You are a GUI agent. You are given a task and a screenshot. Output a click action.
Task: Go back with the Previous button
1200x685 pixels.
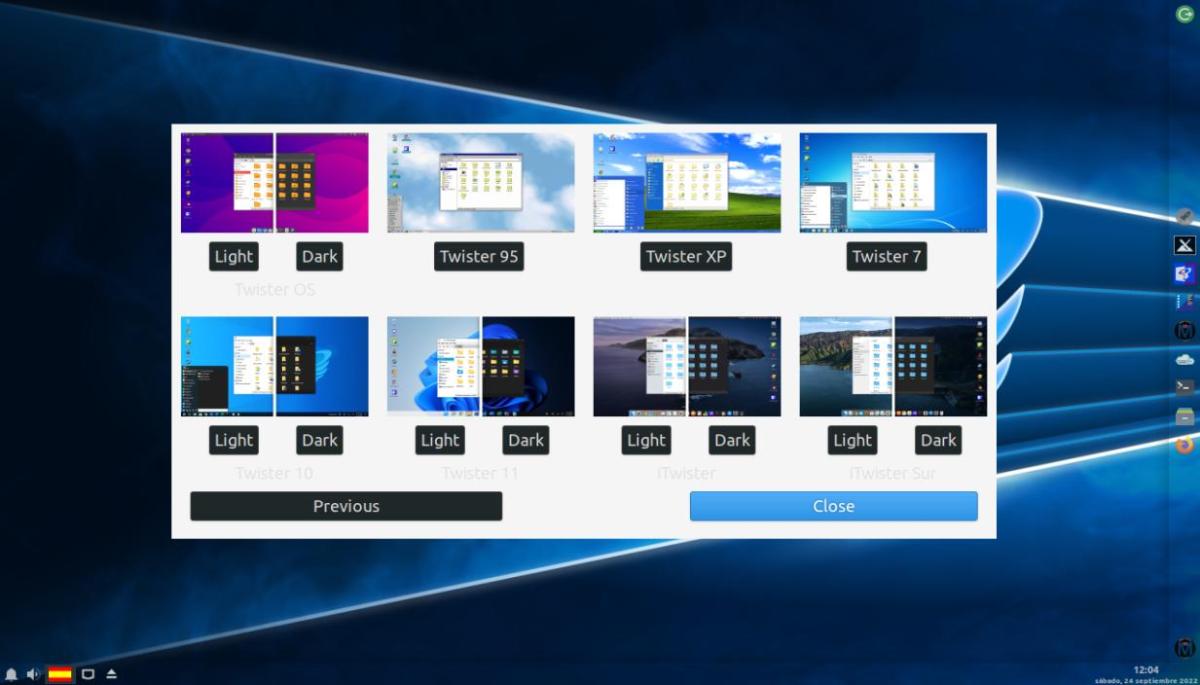[346, 506]
